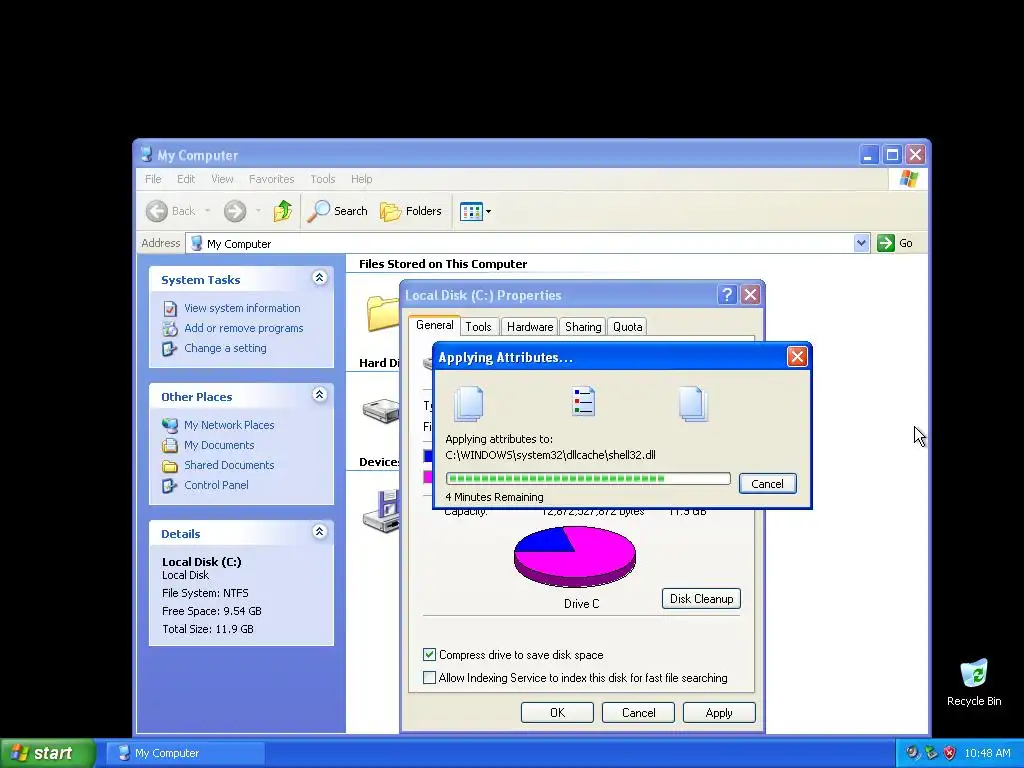Image resolution: width=1024 pixels, height=768 pixels.
Task: Click the Forward navigation arrow icon
Action: point(235,211)
